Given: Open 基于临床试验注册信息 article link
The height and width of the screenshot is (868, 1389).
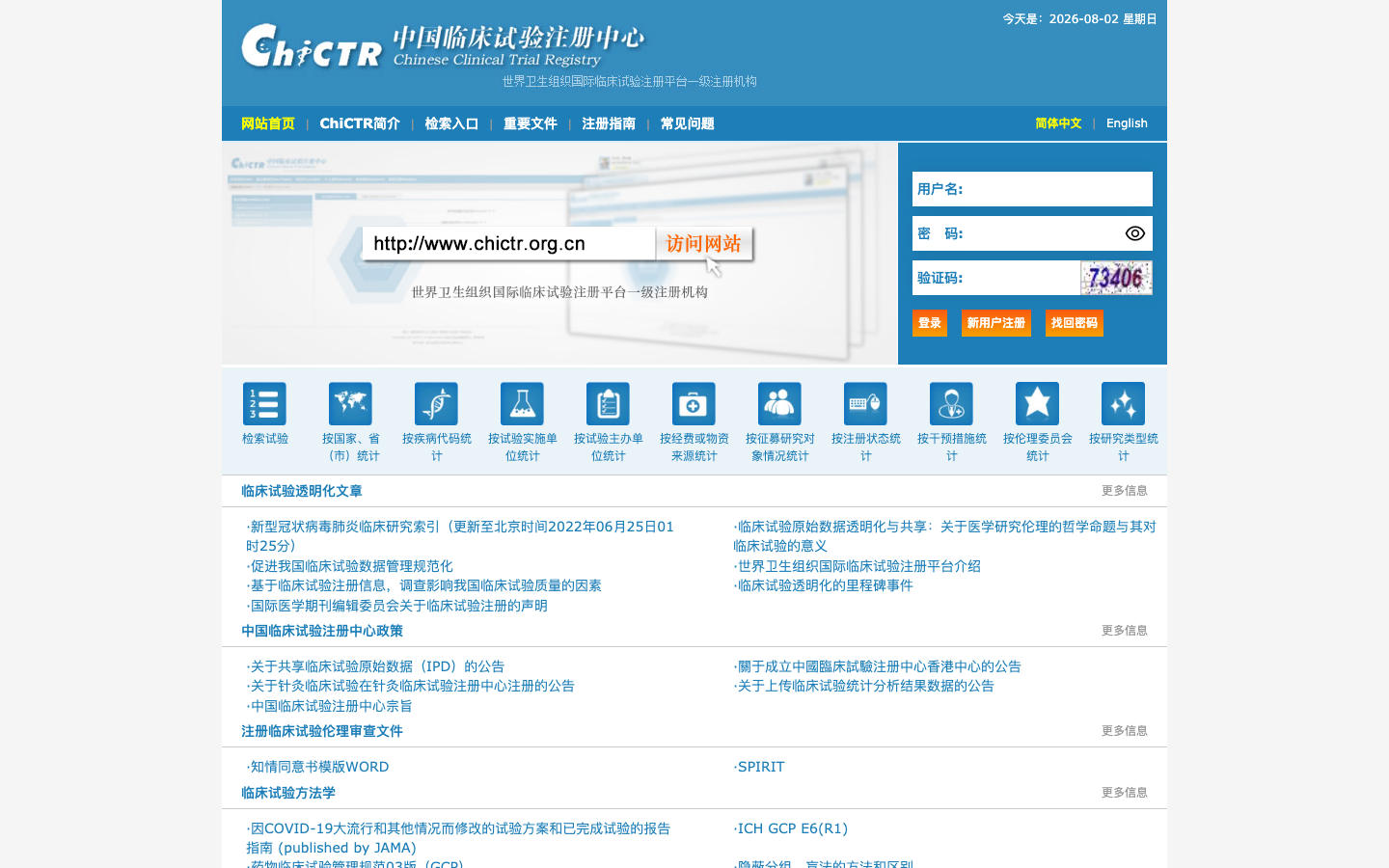Looking at the screenshot, I should coord(423,585).
